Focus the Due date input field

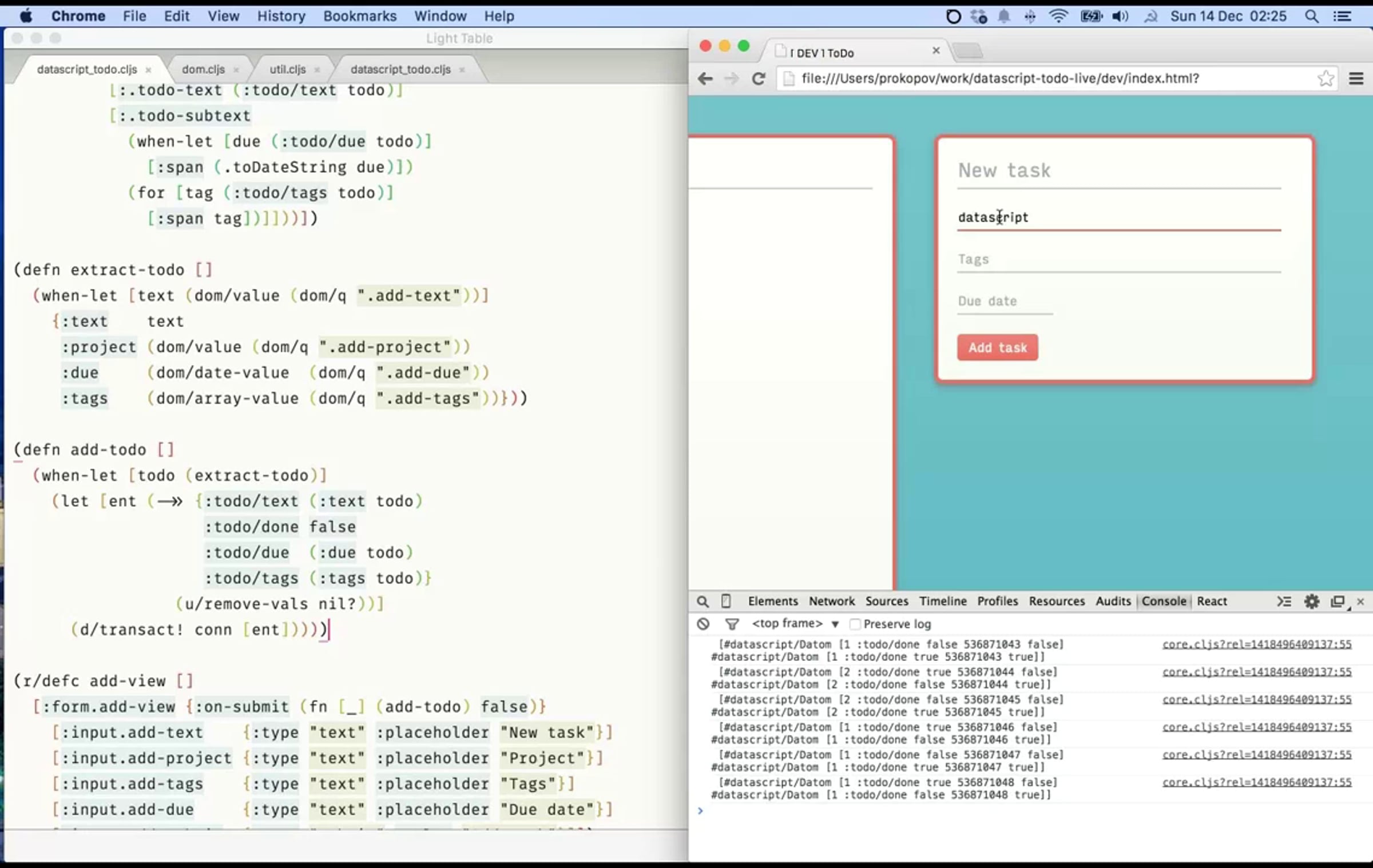1005,301
